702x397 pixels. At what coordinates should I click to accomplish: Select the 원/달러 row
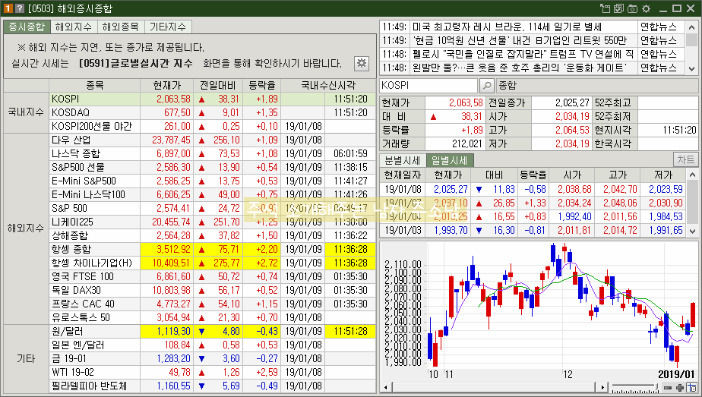click(213, 332)
